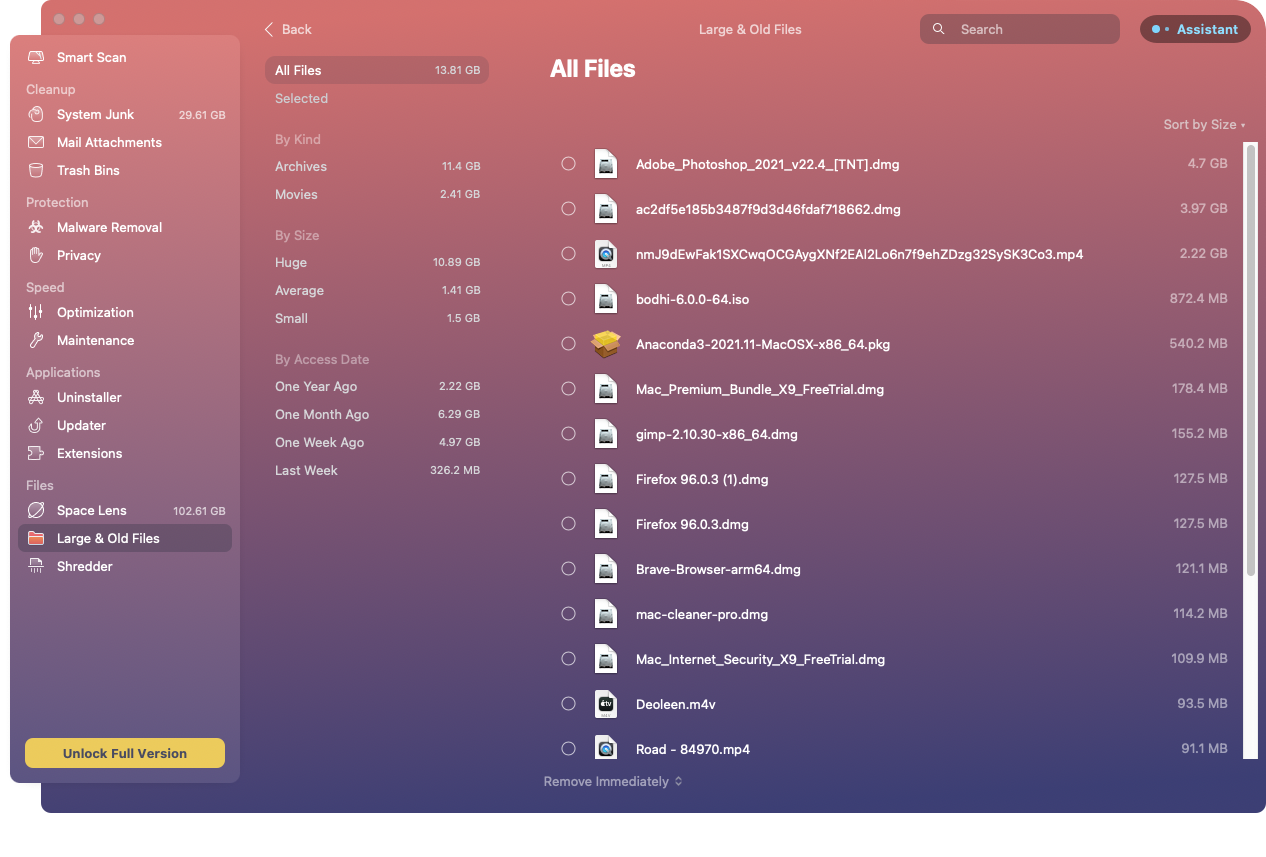This screenshot has width=1266, height=857.
Task: Tick Mac_Premium_Bundle_X9_FreeTrial.dmg checkbox
Action: 568,389
